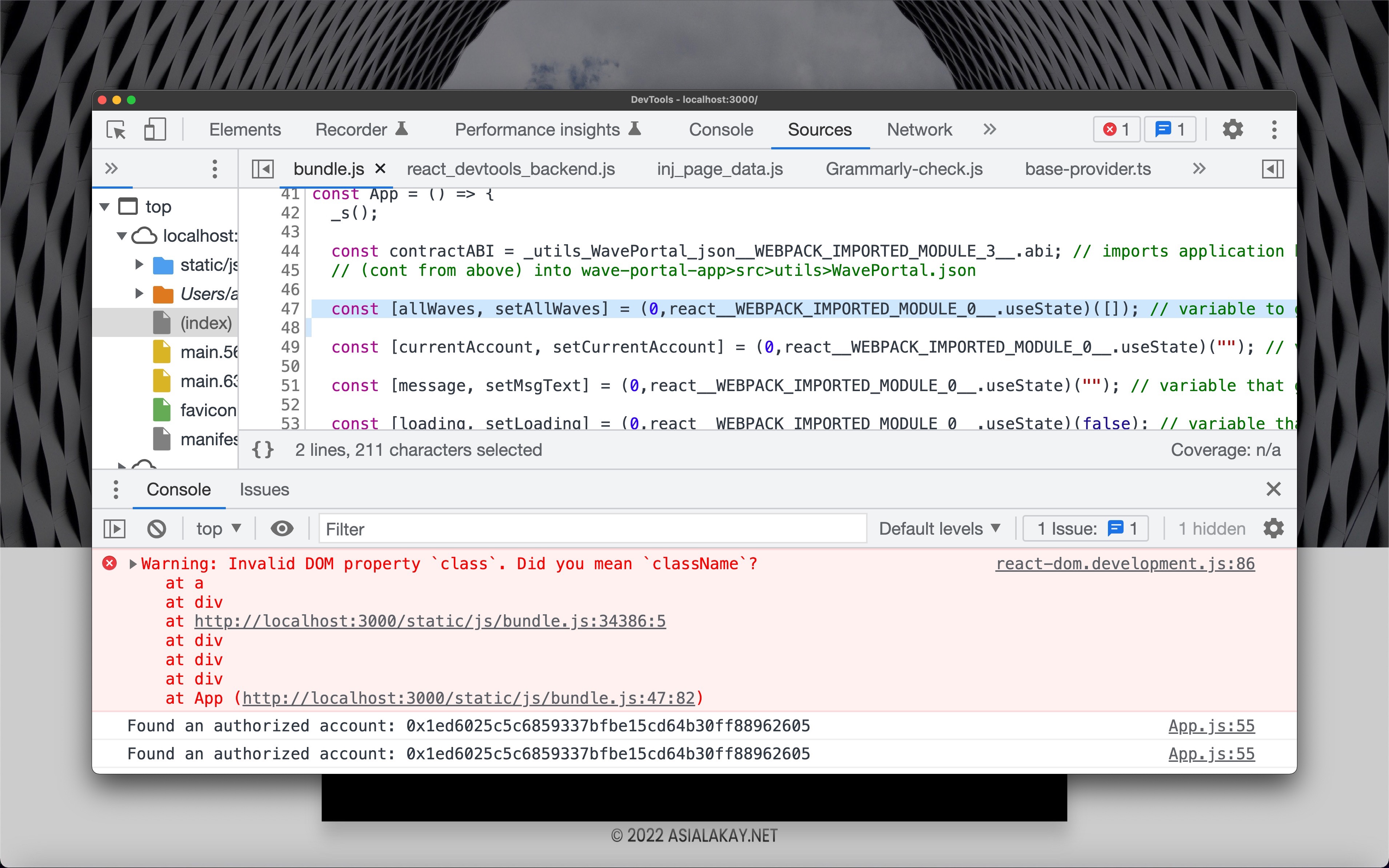Activate the inspect element picker icon
Viewport: 1389px width, 868px height.
pyautogui.click(x=117, y=130)
